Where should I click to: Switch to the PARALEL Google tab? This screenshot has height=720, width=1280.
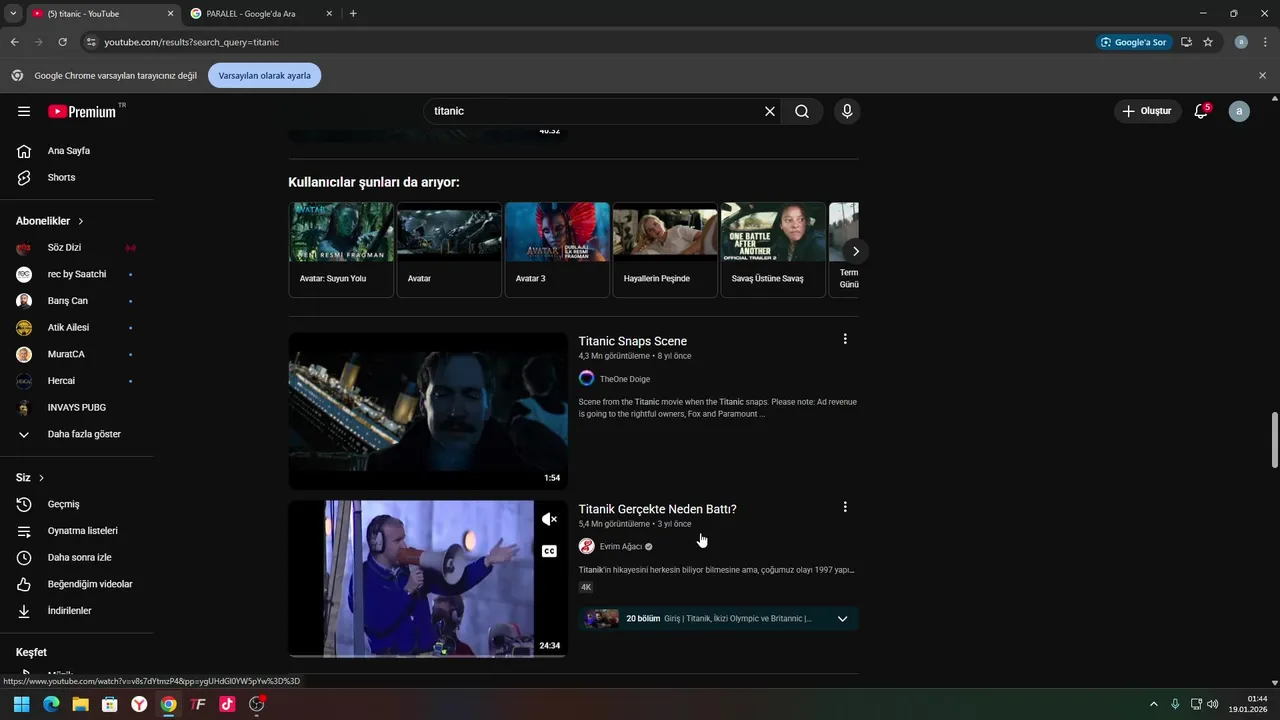pos(262,14)
